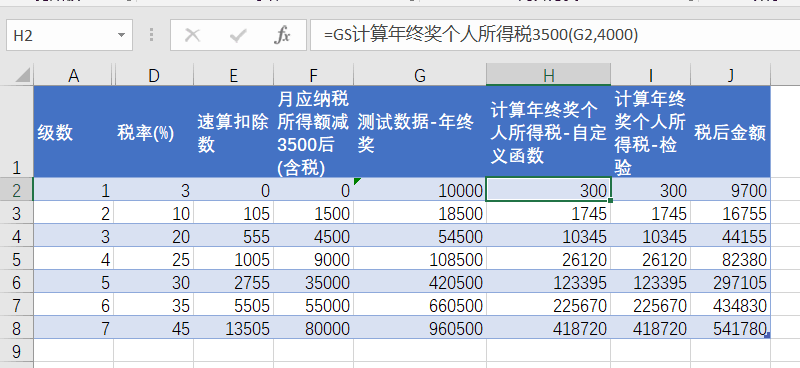Select row 8 header
The image size is (800, 368).
(x=16, y=328)
